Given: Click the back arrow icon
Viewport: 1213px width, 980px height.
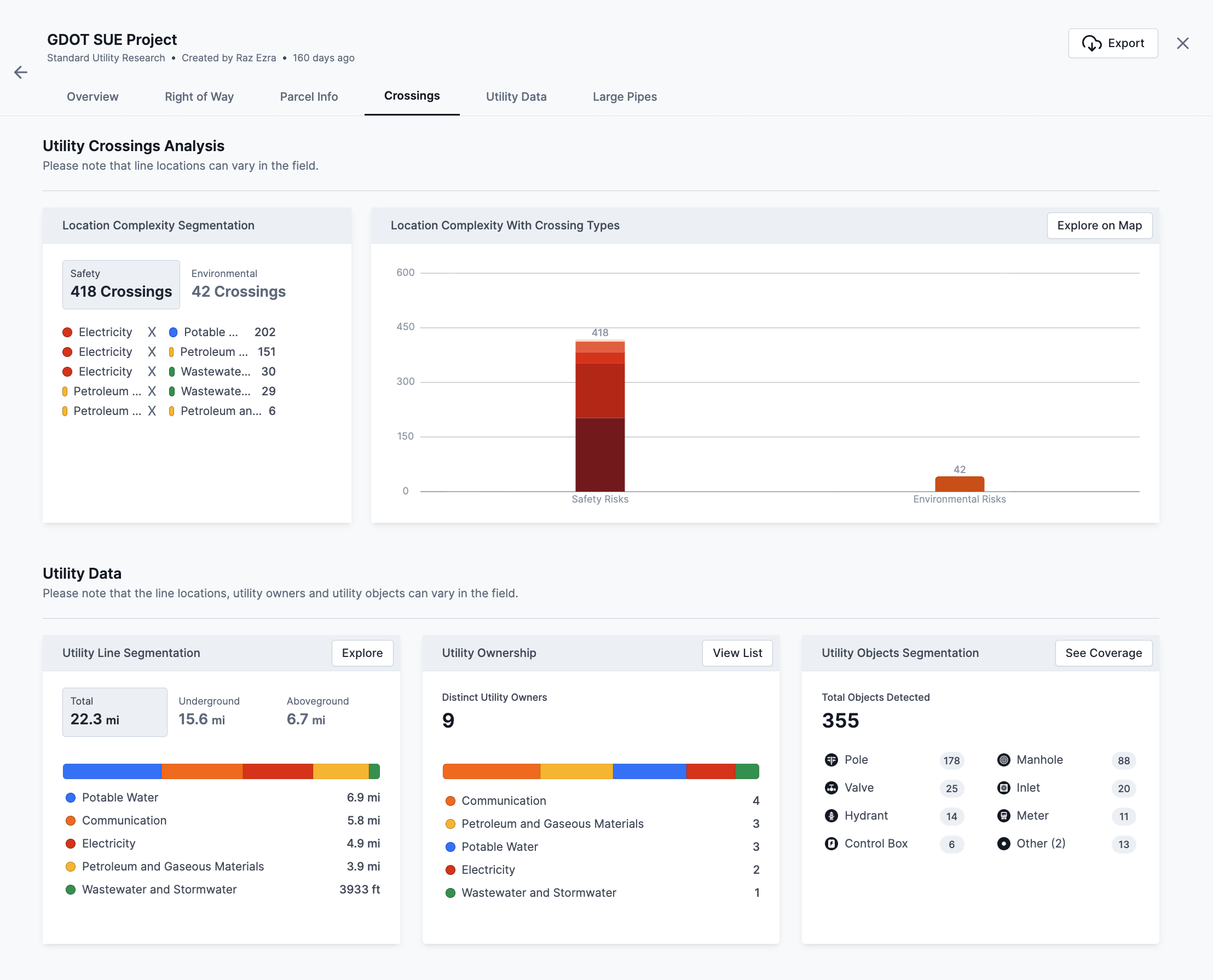Looking at the screenshot, I should pos(21,72).
